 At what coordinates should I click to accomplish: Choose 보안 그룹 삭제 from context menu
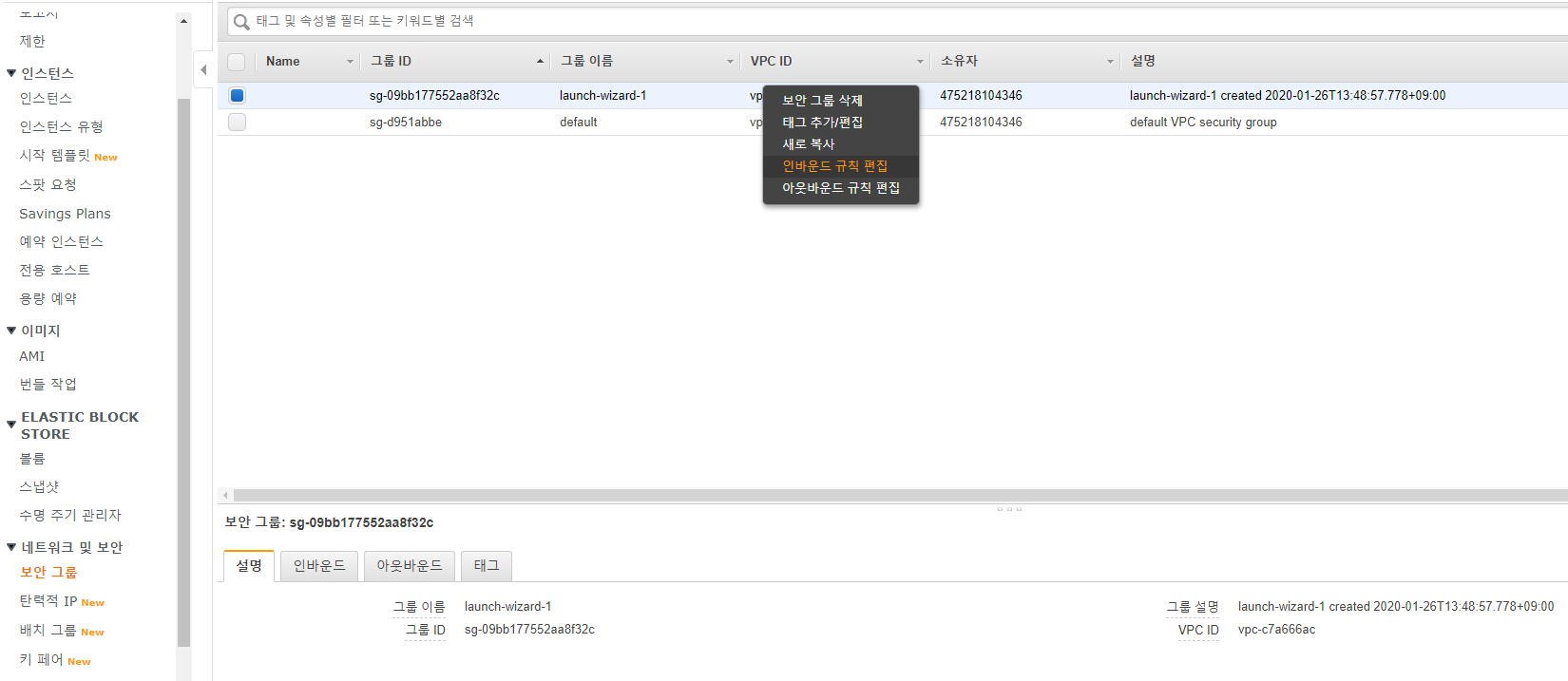point(841,101)
